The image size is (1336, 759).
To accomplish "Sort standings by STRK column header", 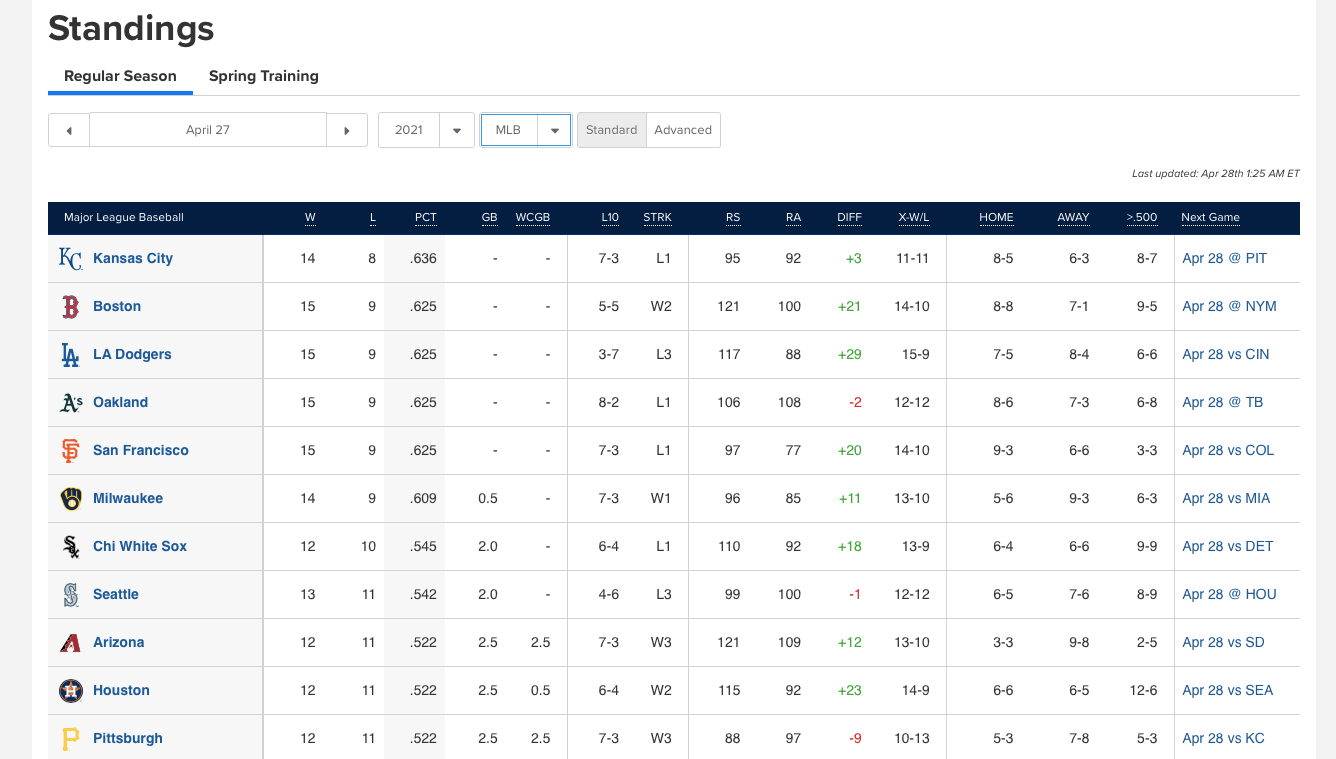I will coord(657,217).
